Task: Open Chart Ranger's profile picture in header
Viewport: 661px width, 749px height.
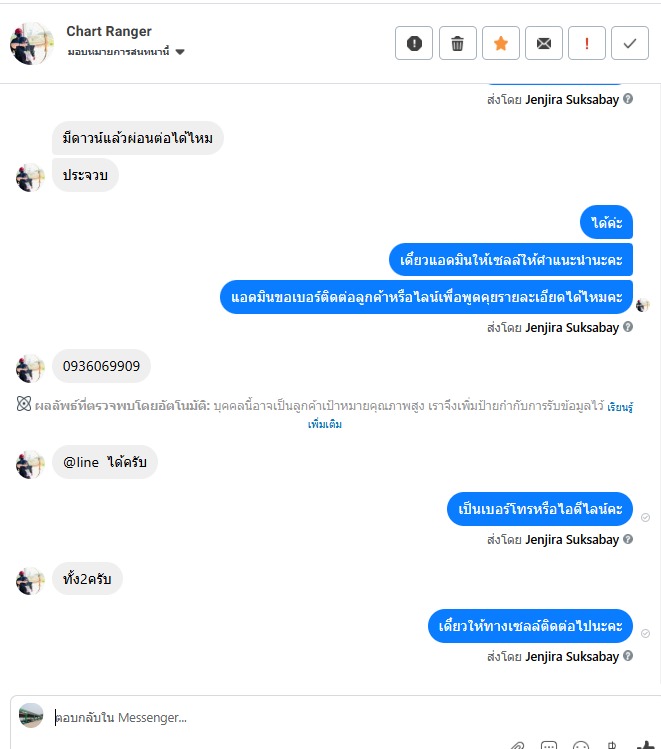Action: (32, 43)
